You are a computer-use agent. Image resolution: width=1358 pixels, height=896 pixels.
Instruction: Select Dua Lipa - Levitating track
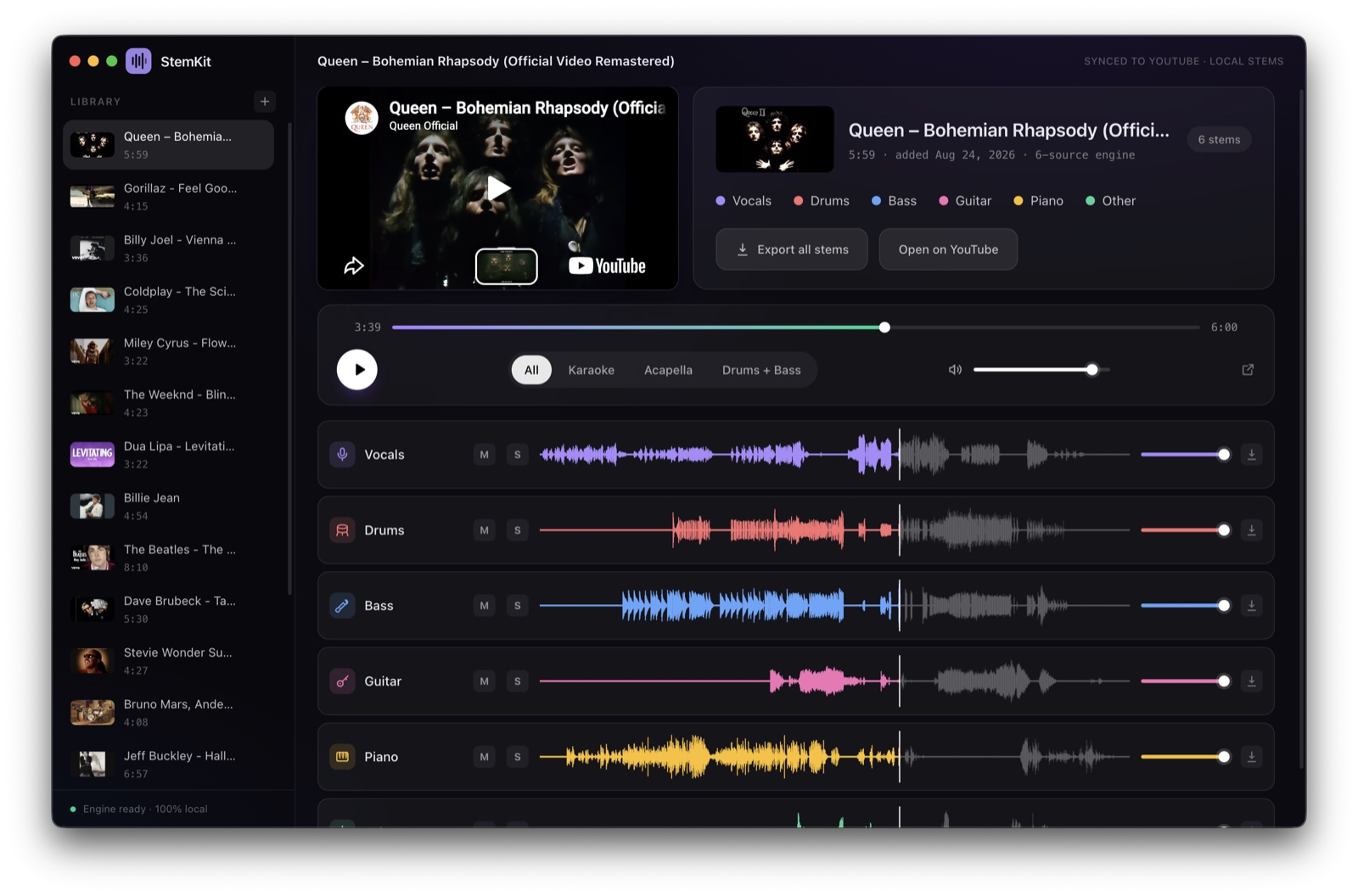point(168,455)
